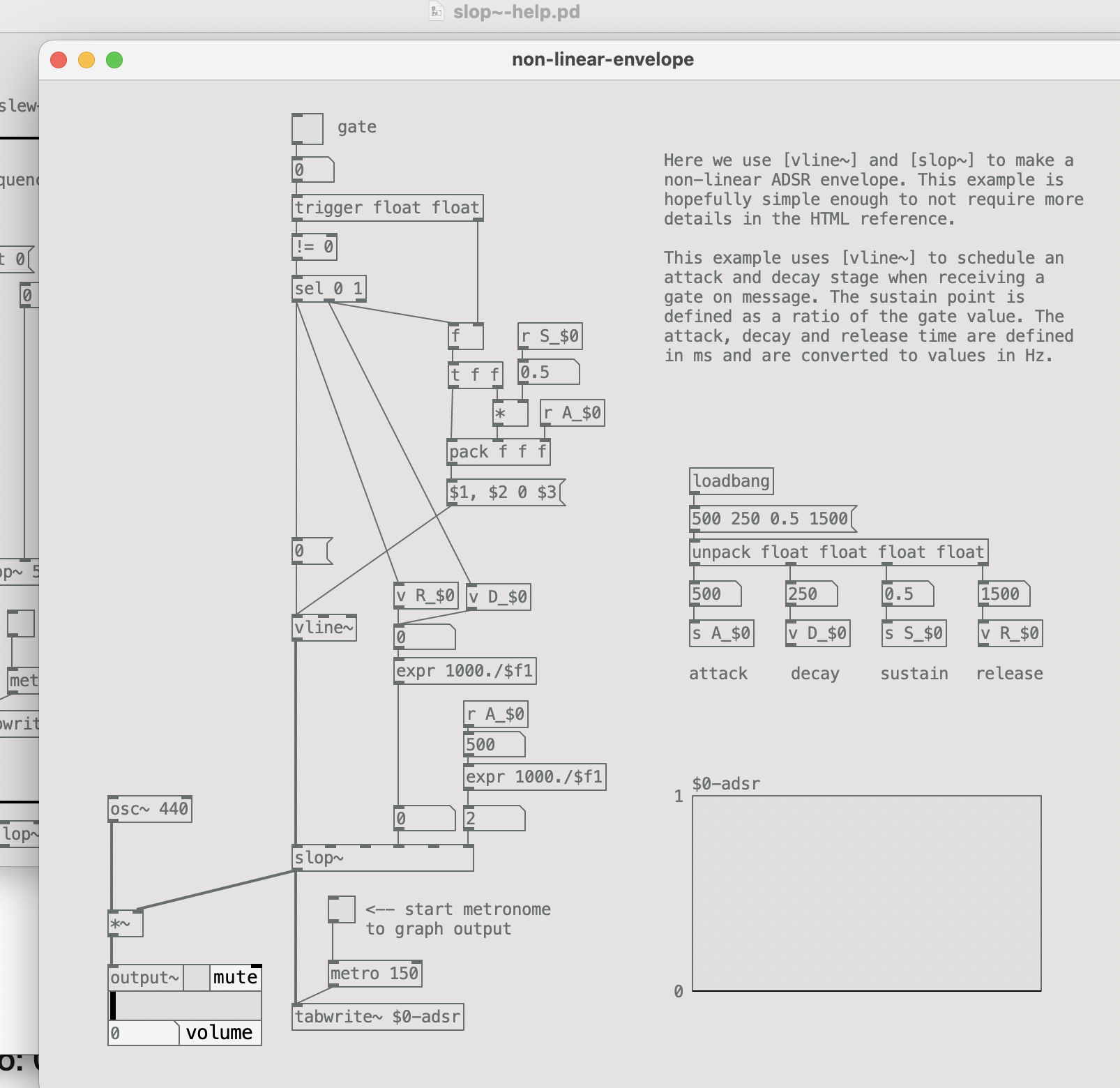Click the 0 message box above vline~

312,551
